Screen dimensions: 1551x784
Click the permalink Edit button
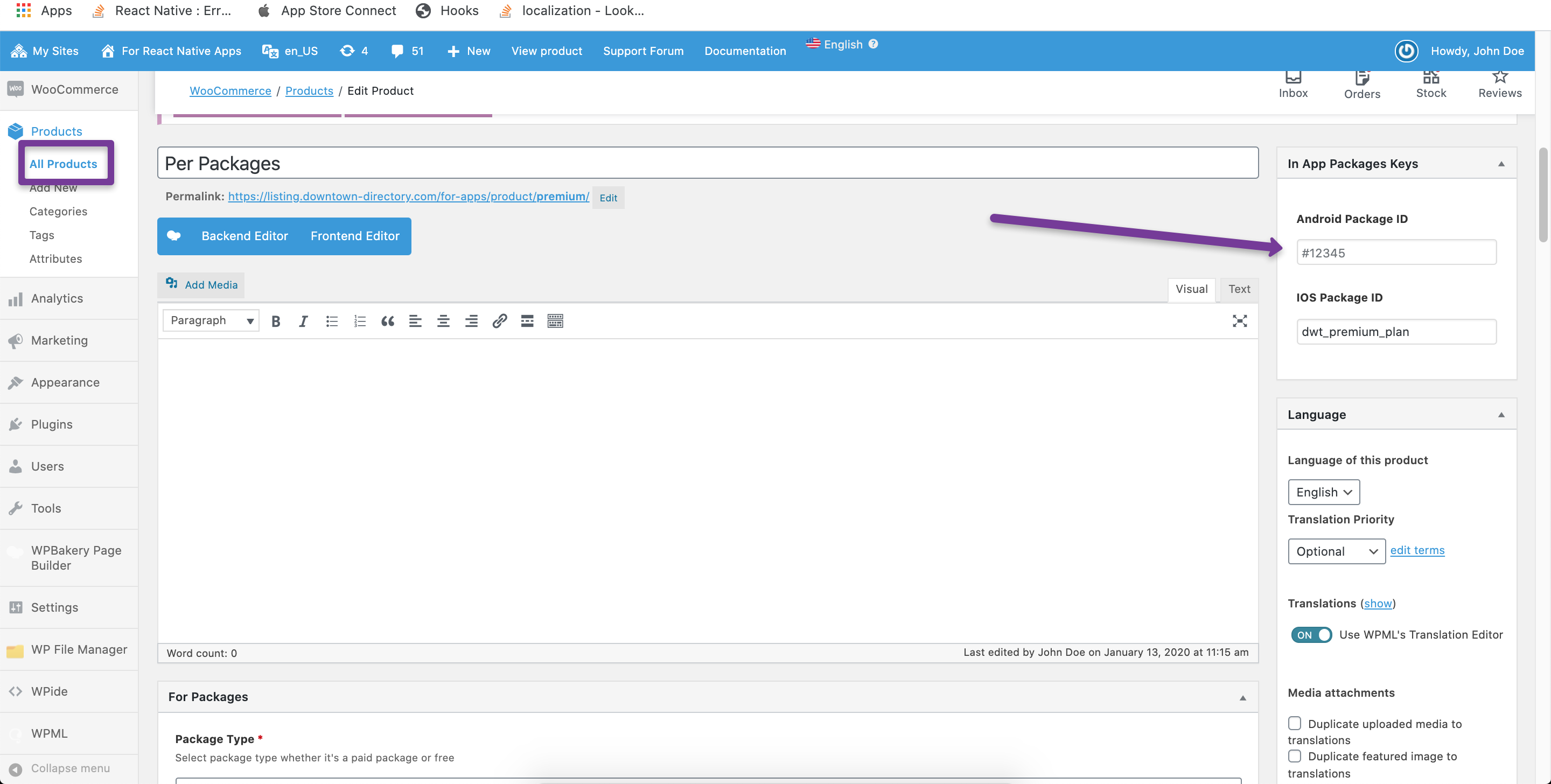(608, 198)
